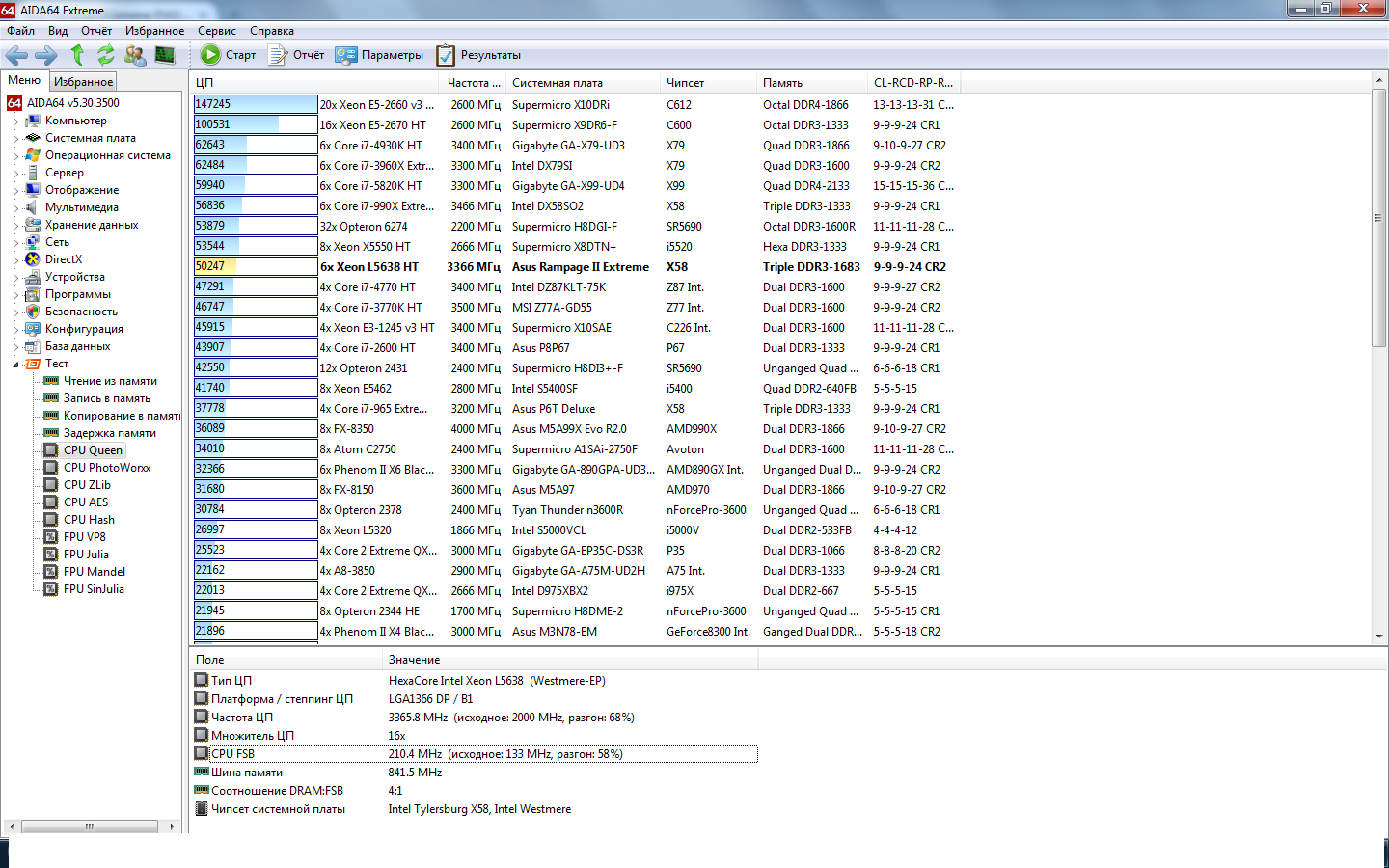Select the FPU SinJulia benchmark icon
The image size is (1389, 868).
click(51, 589)
